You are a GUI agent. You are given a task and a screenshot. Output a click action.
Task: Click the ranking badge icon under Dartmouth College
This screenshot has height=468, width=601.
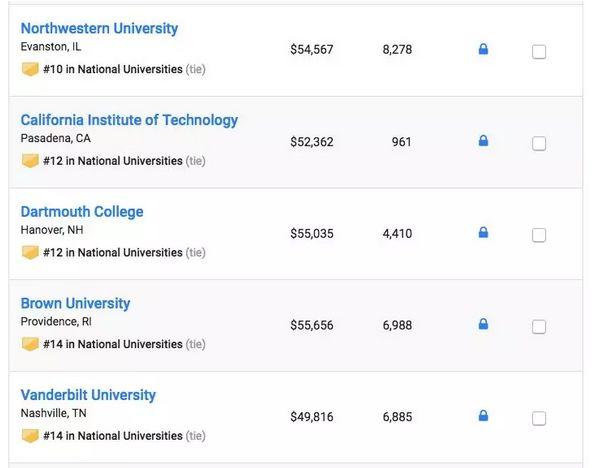[x=30, y=253]
